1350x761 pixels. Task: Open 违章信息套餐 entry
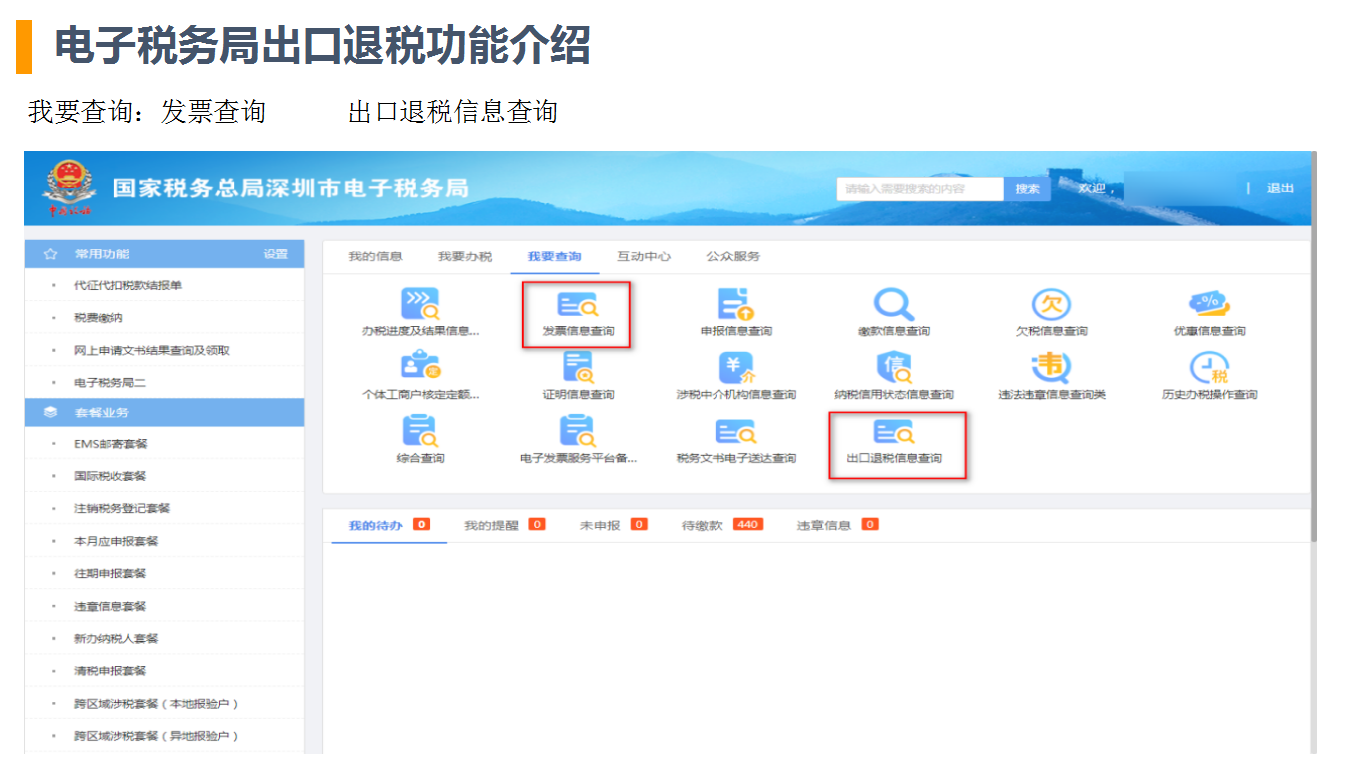coord(165,606)
